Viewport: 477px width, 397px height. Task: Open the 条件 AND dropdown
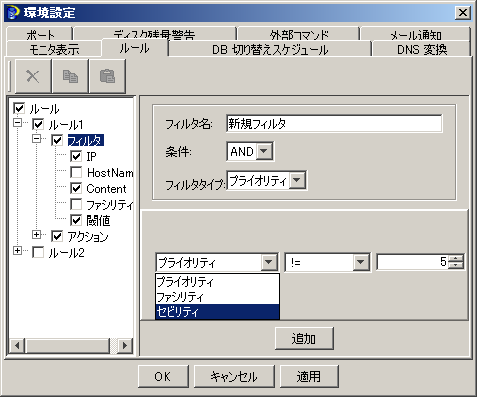(264, 151)
